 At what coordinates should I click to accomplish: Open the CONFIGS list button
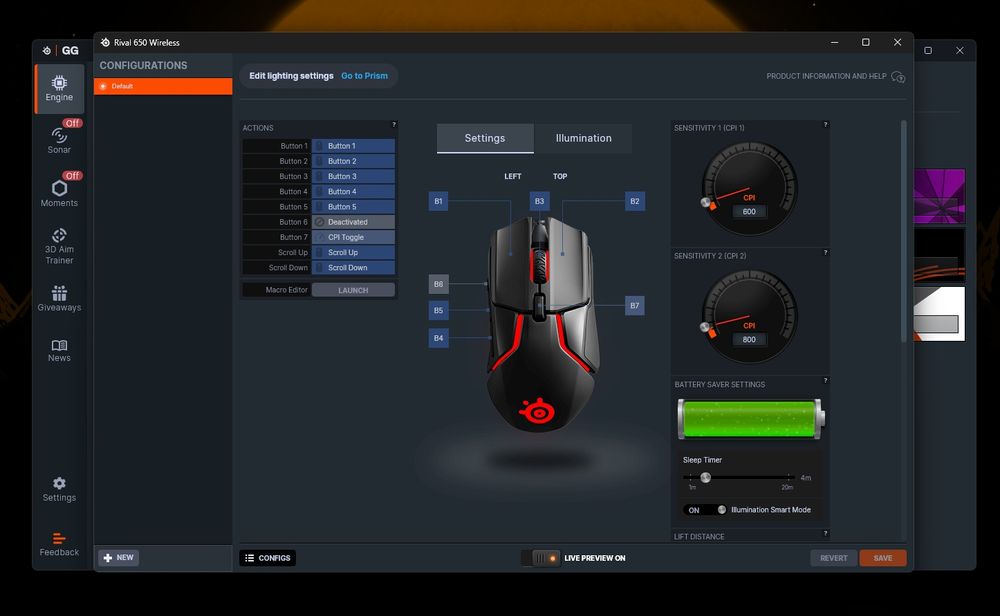pyautogui.click(x=268, y=558)
